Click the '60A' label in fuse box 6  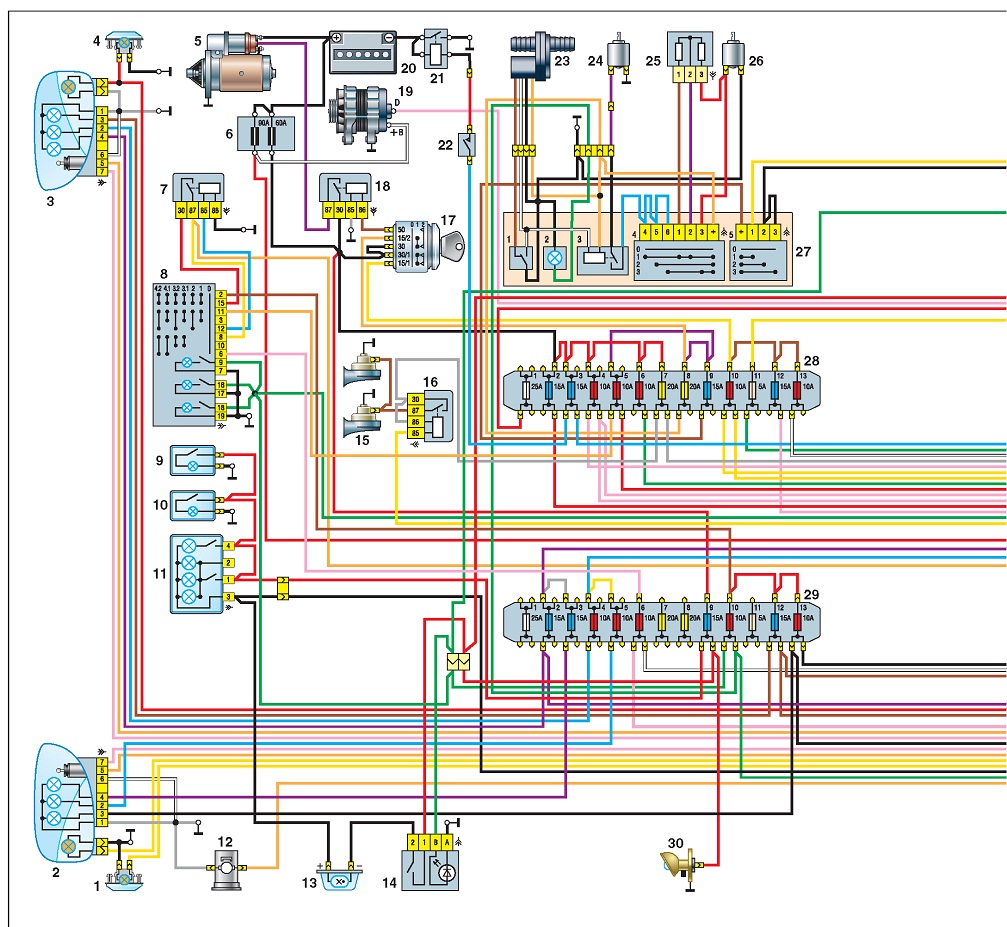coord(281,122)
